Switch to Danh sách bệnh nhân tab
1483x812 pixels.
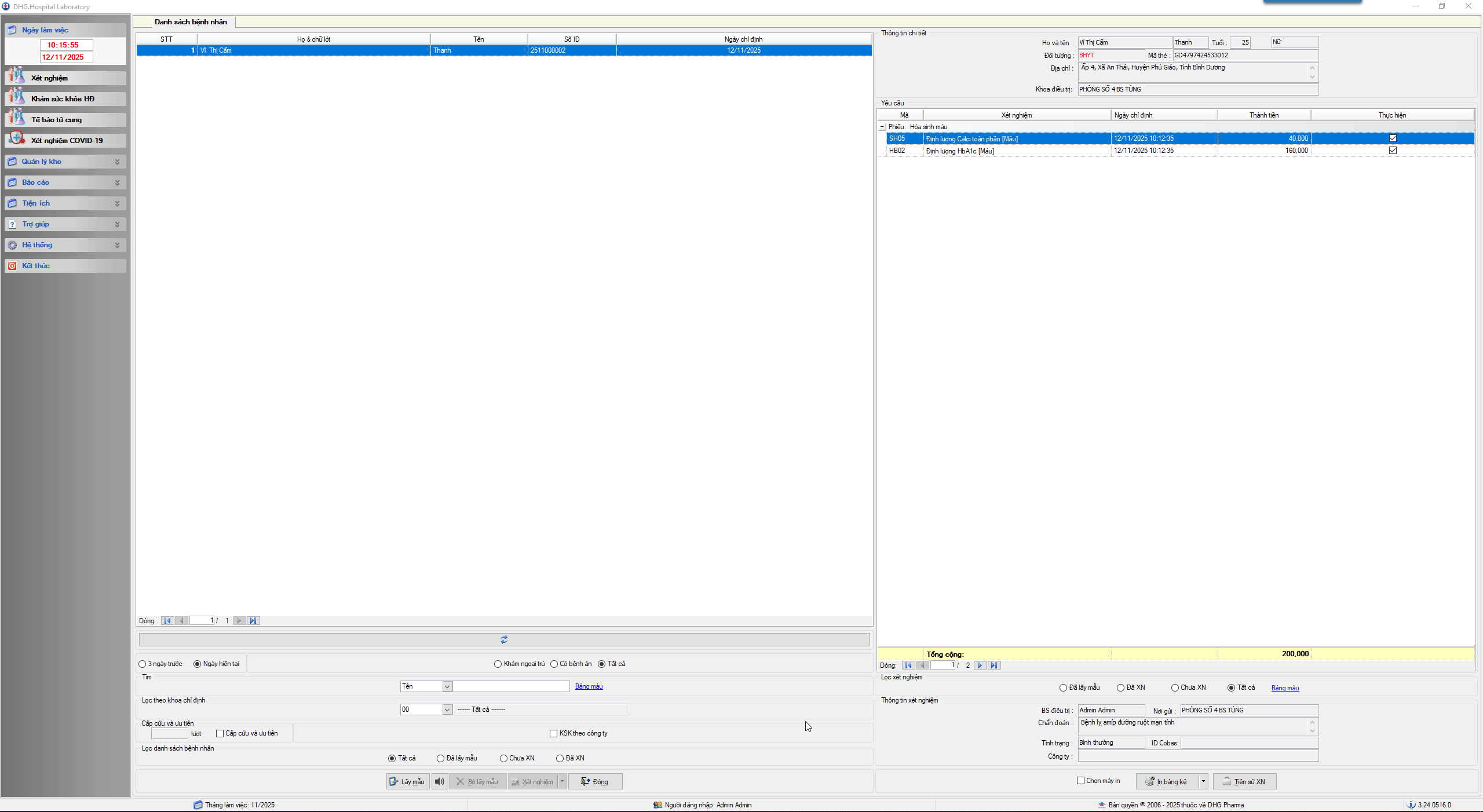pyautogui.click(x=191, y=22)
